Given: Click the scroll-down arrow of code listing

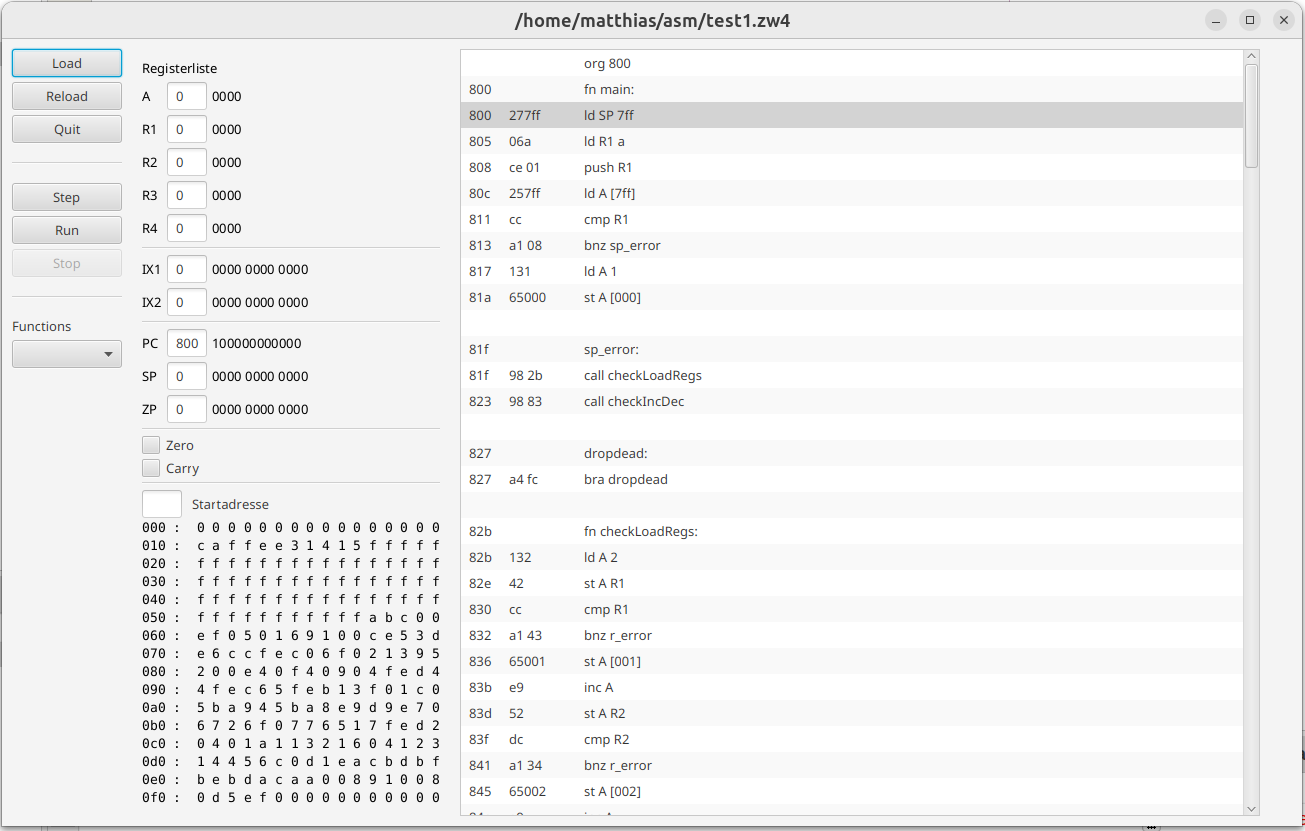Looking at the screenshot, I should (x=1251, y=807).
